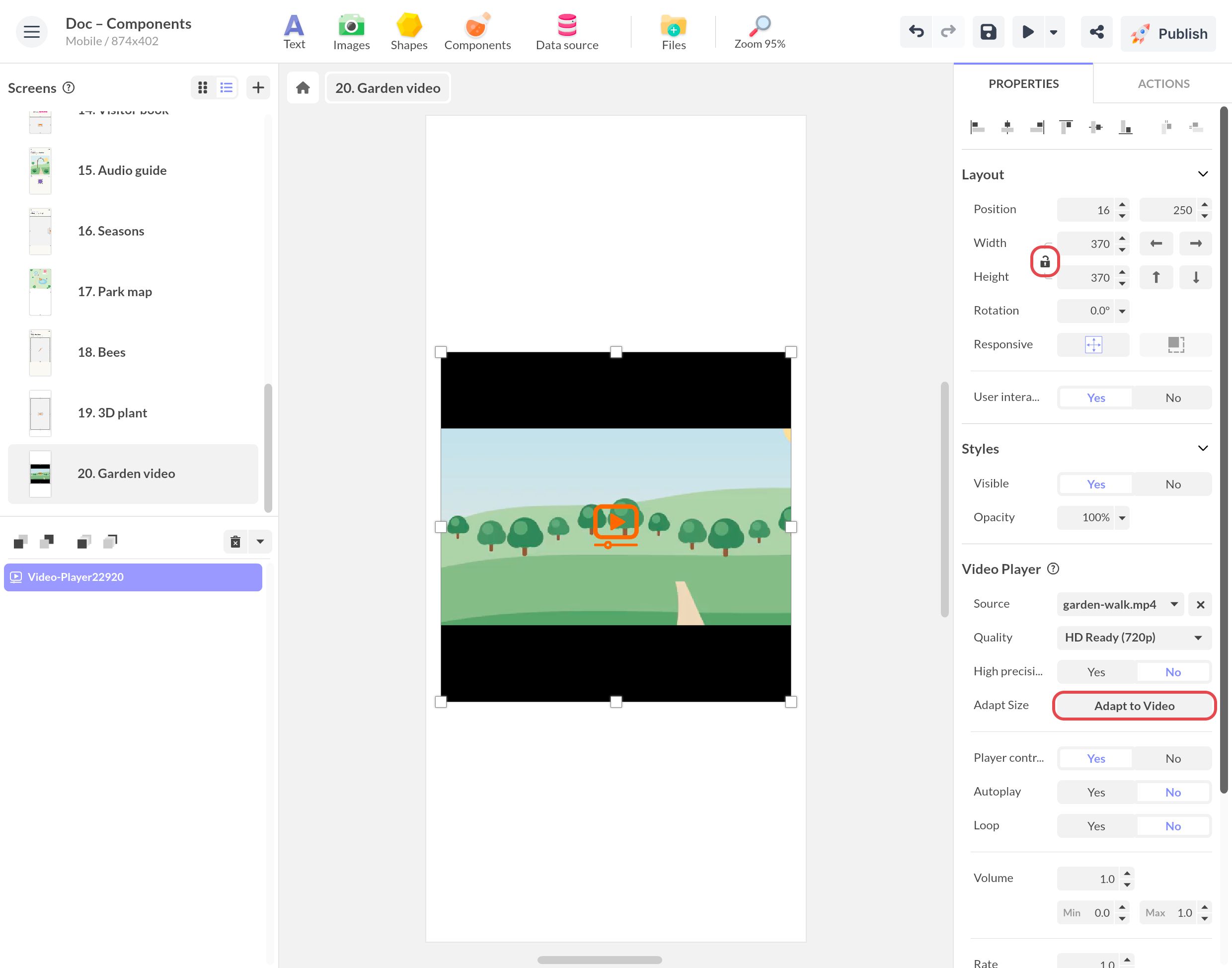The height and width of the screenshot is (968, 1232).
Task: Open the Quality HD Ready dropdown
Action: pyautogui.click(x=1134, y=638)
